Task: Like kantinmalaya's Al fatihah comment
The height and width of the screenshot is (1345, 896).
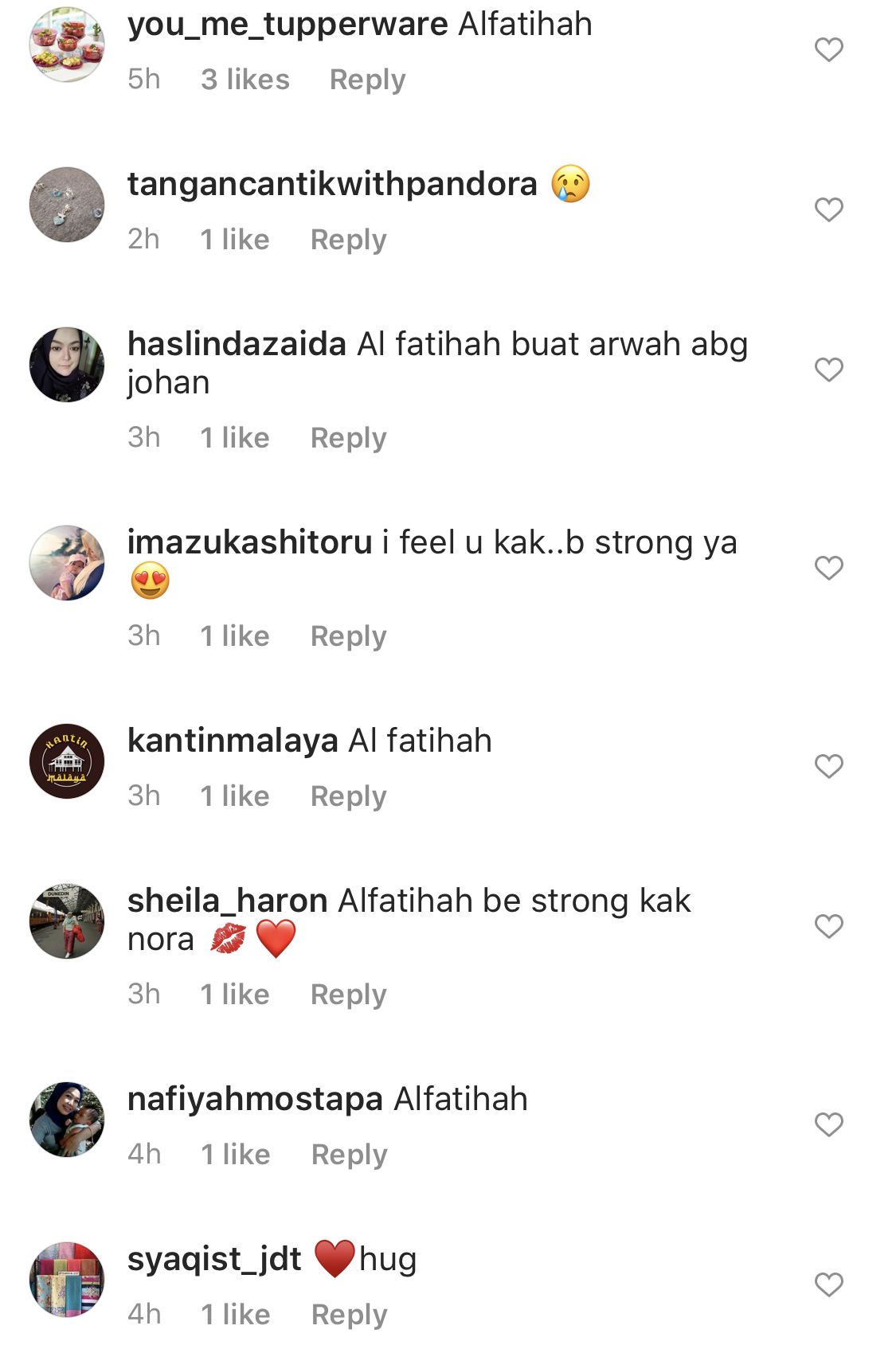Action: pos(828,766)
